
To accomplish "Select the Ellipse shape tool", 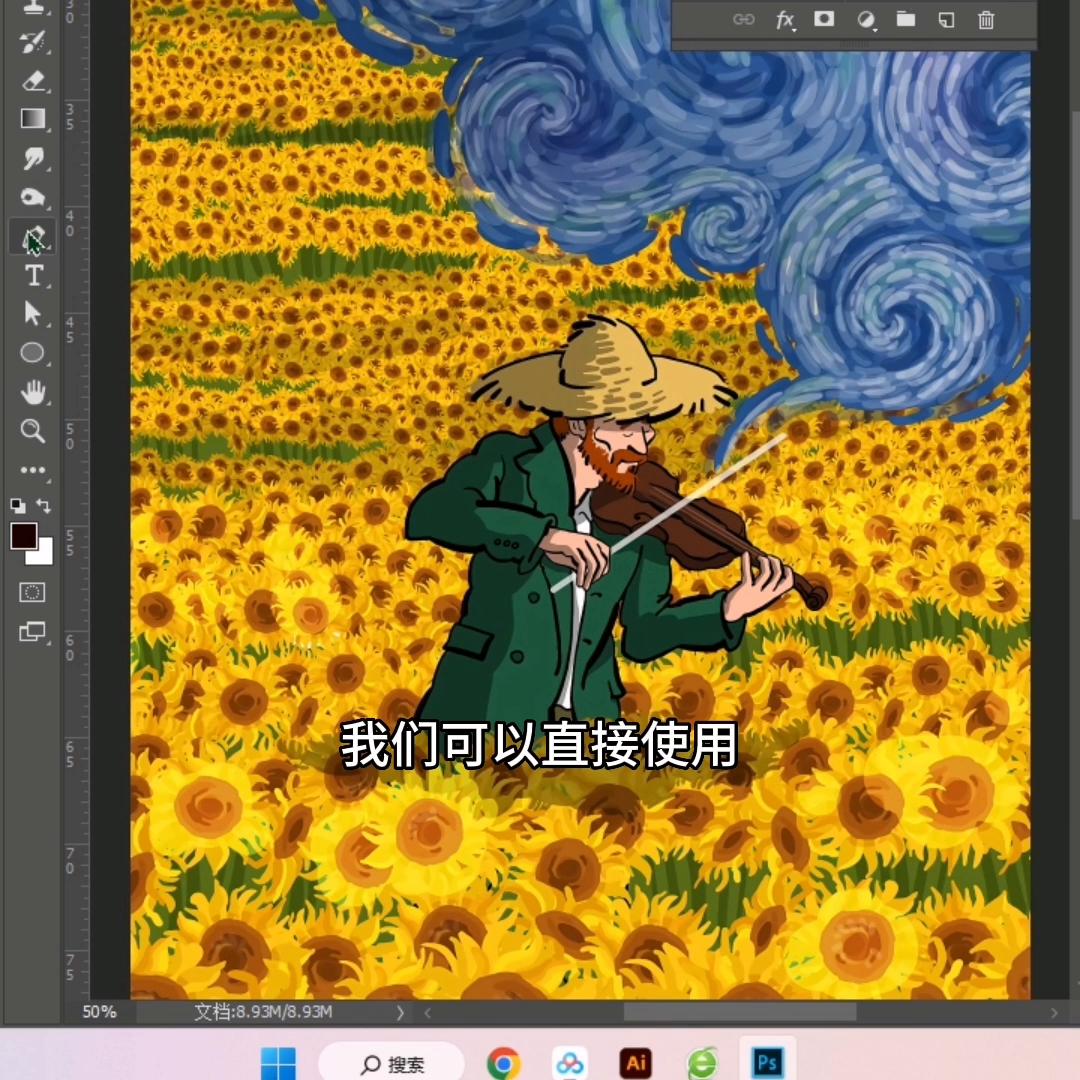I will point(33,353).
